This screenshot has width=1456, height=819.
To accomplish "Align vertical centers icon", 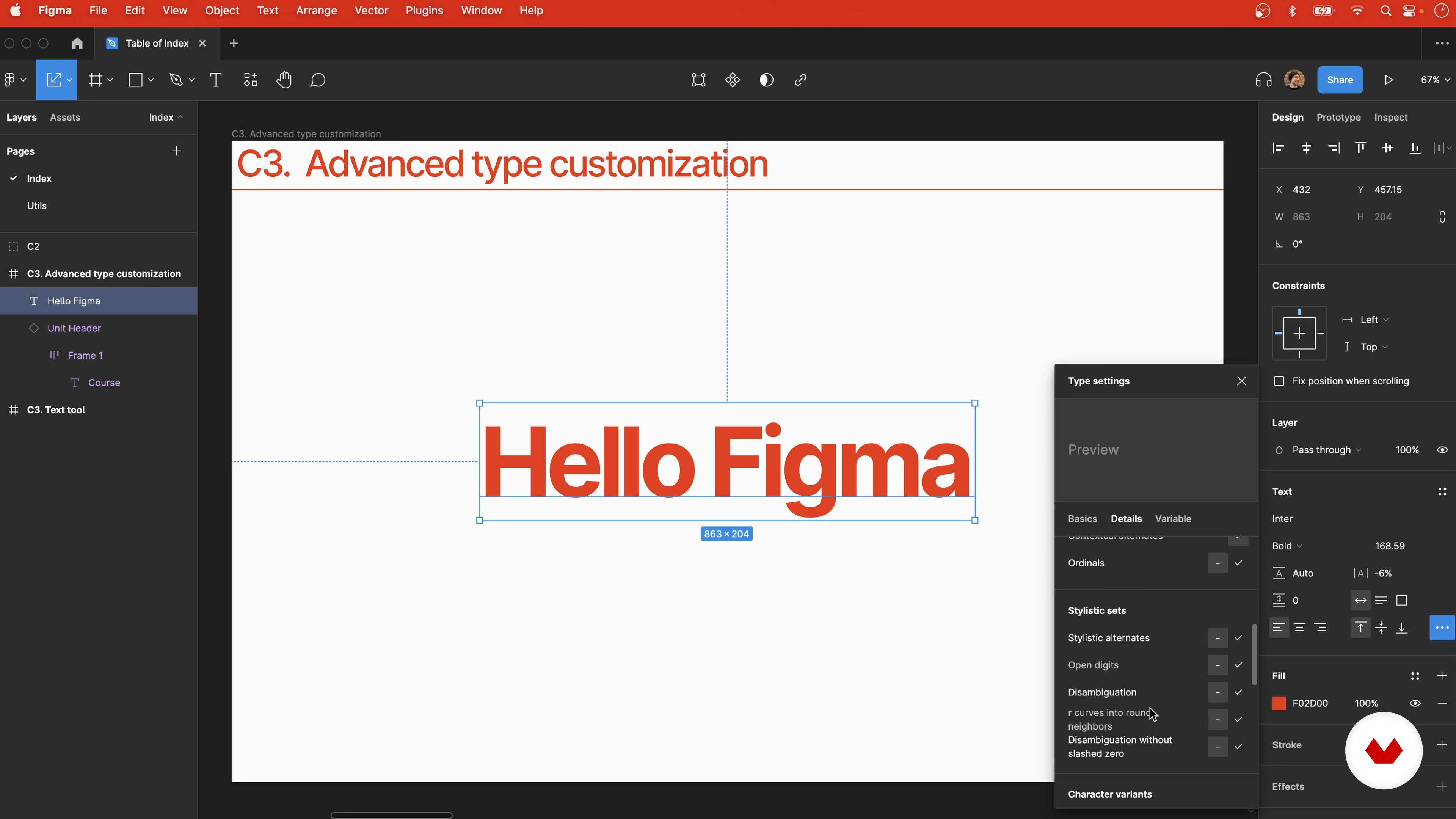I will tap(1388, 148).
